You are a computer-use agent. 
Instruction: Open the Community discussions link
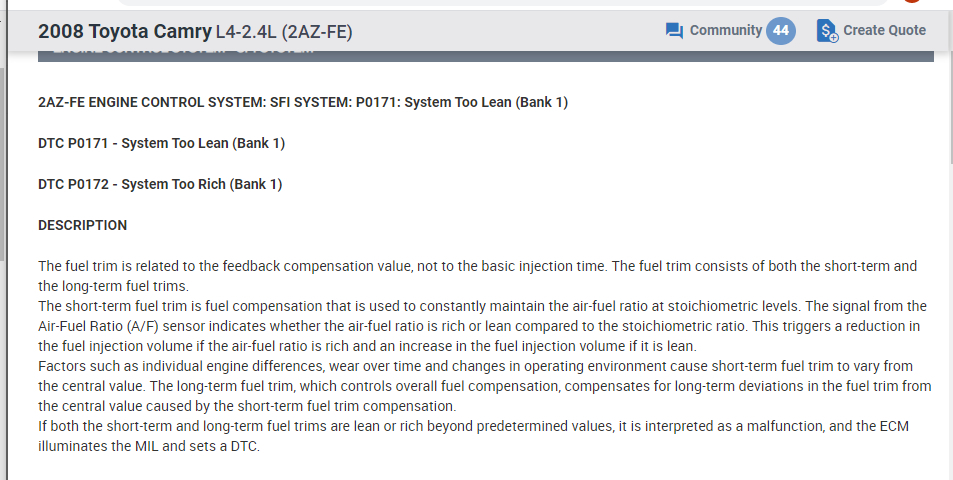click(x=725, y=31)
